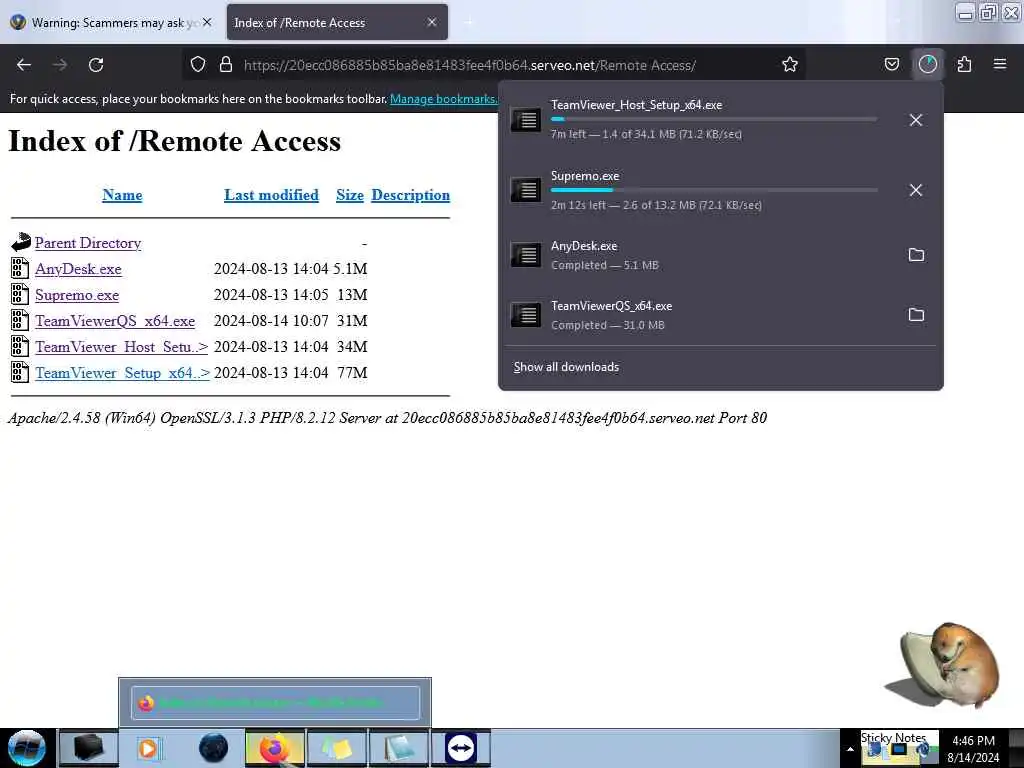Reload the current page
Screen dimensions: 1024x768
point(96,65)
